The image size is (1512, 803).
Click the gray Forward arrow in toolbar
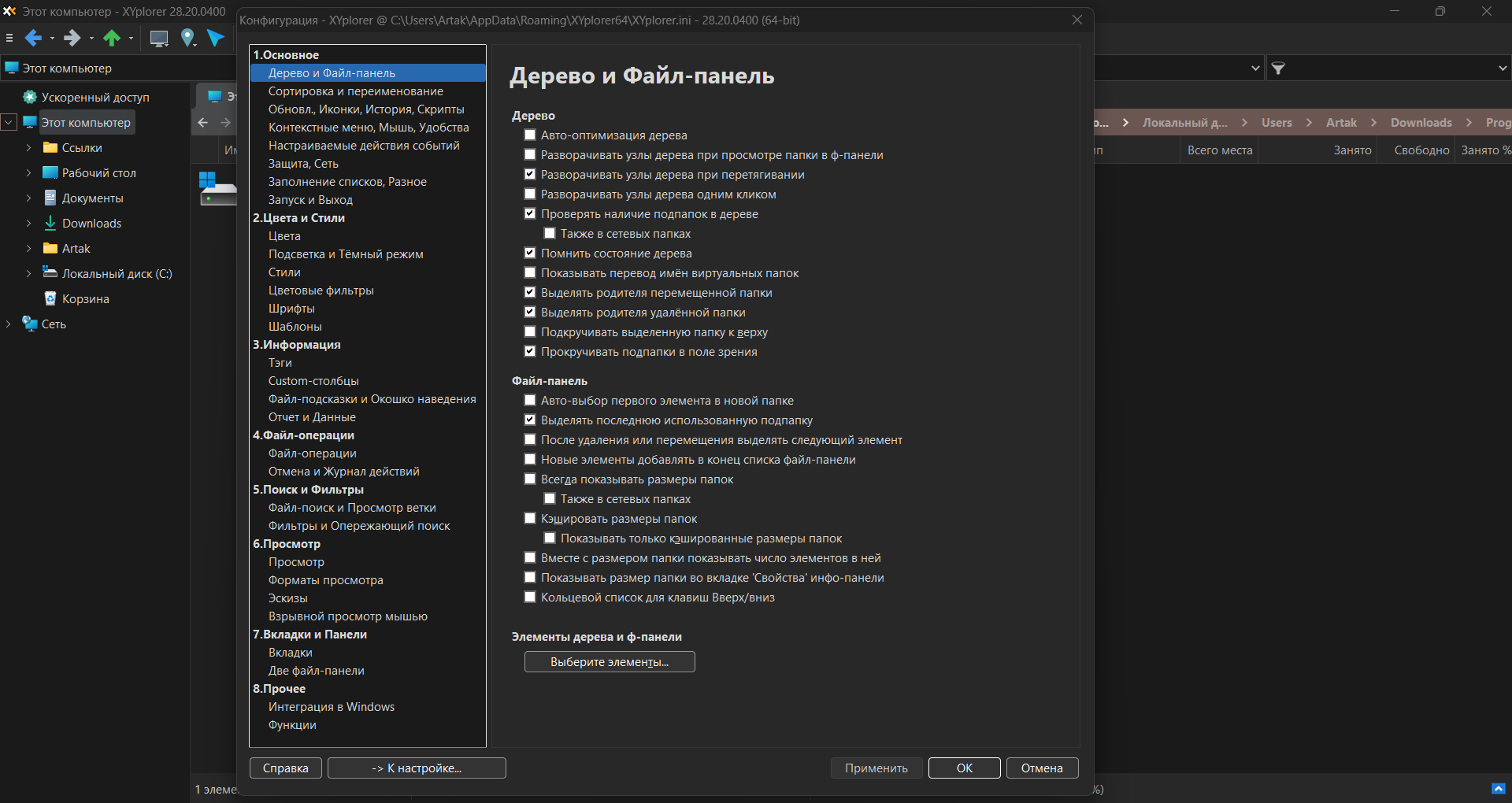72,38
